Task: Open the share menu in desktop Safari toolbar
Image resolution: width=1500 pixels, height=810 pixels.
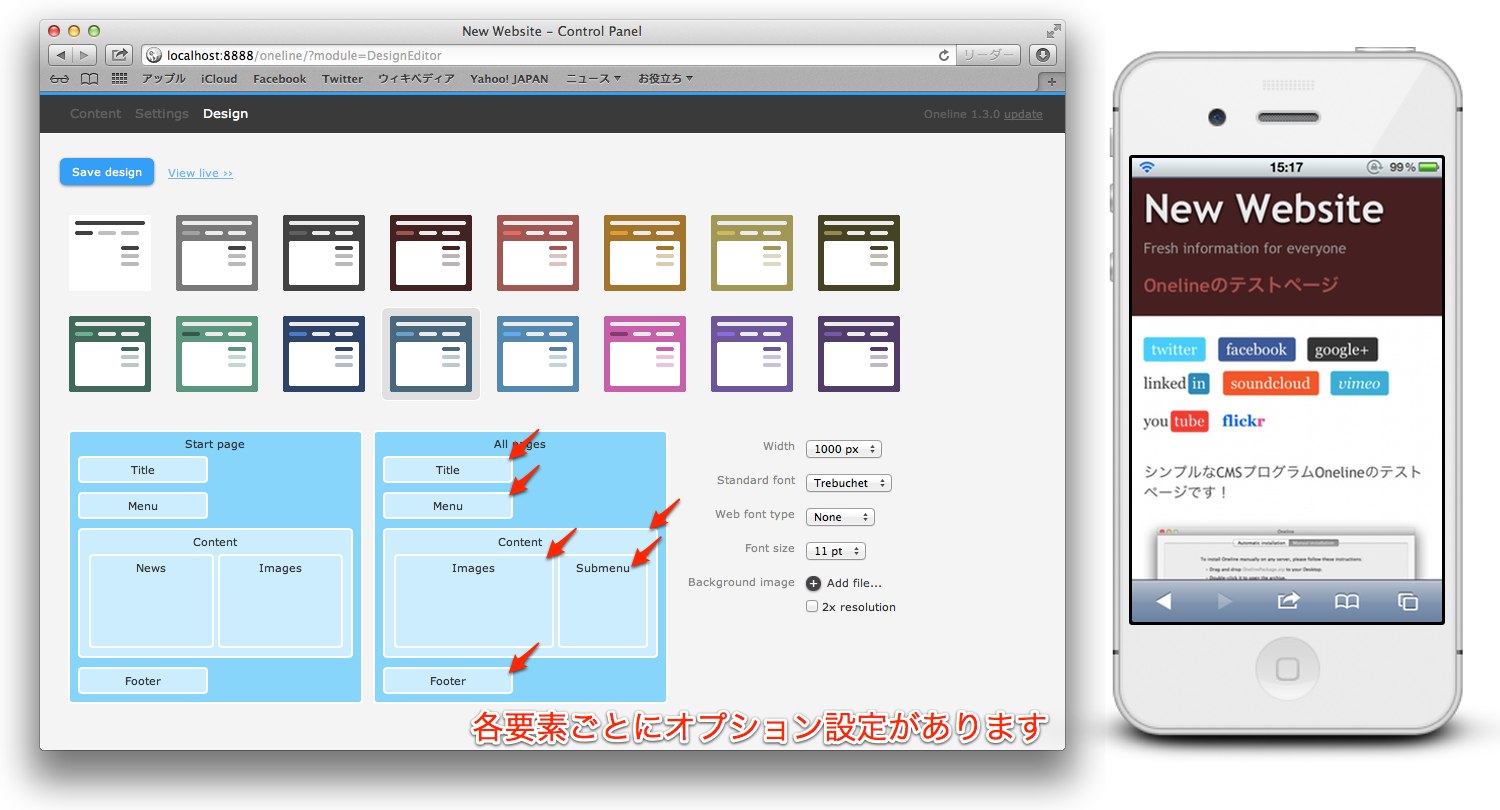Action: (118, 56)
